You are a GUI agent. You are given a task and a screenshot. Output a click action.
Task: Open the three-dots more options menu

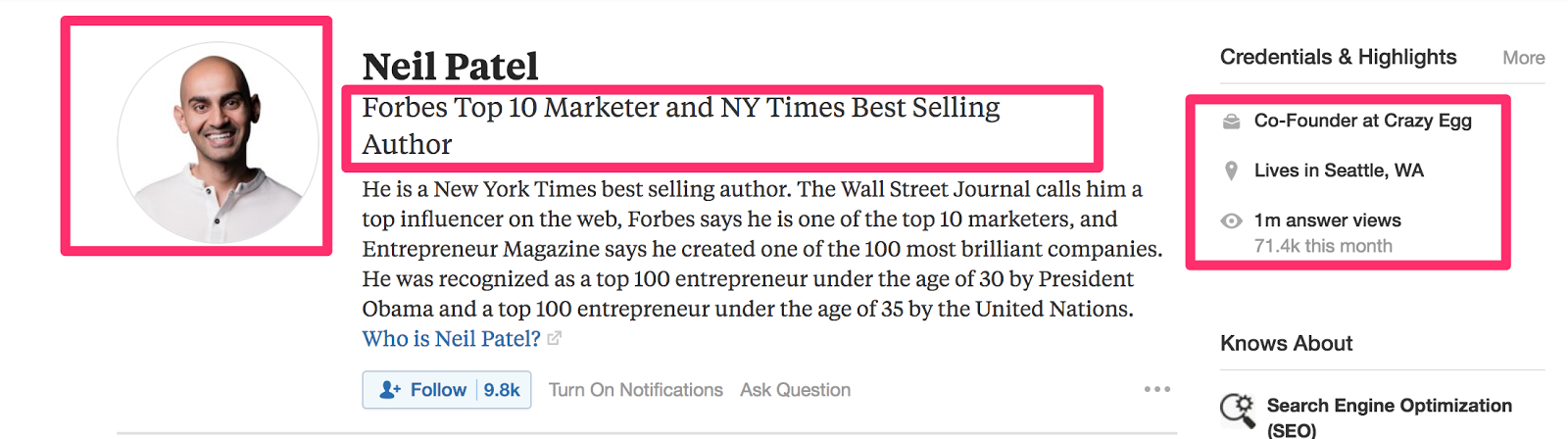(x=1157, y=389)
